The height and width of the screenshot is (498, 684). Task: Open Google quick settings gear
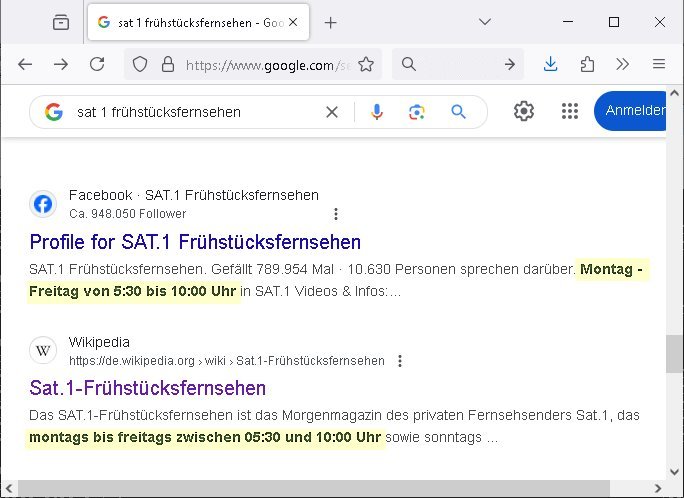(x=524, y=111)
